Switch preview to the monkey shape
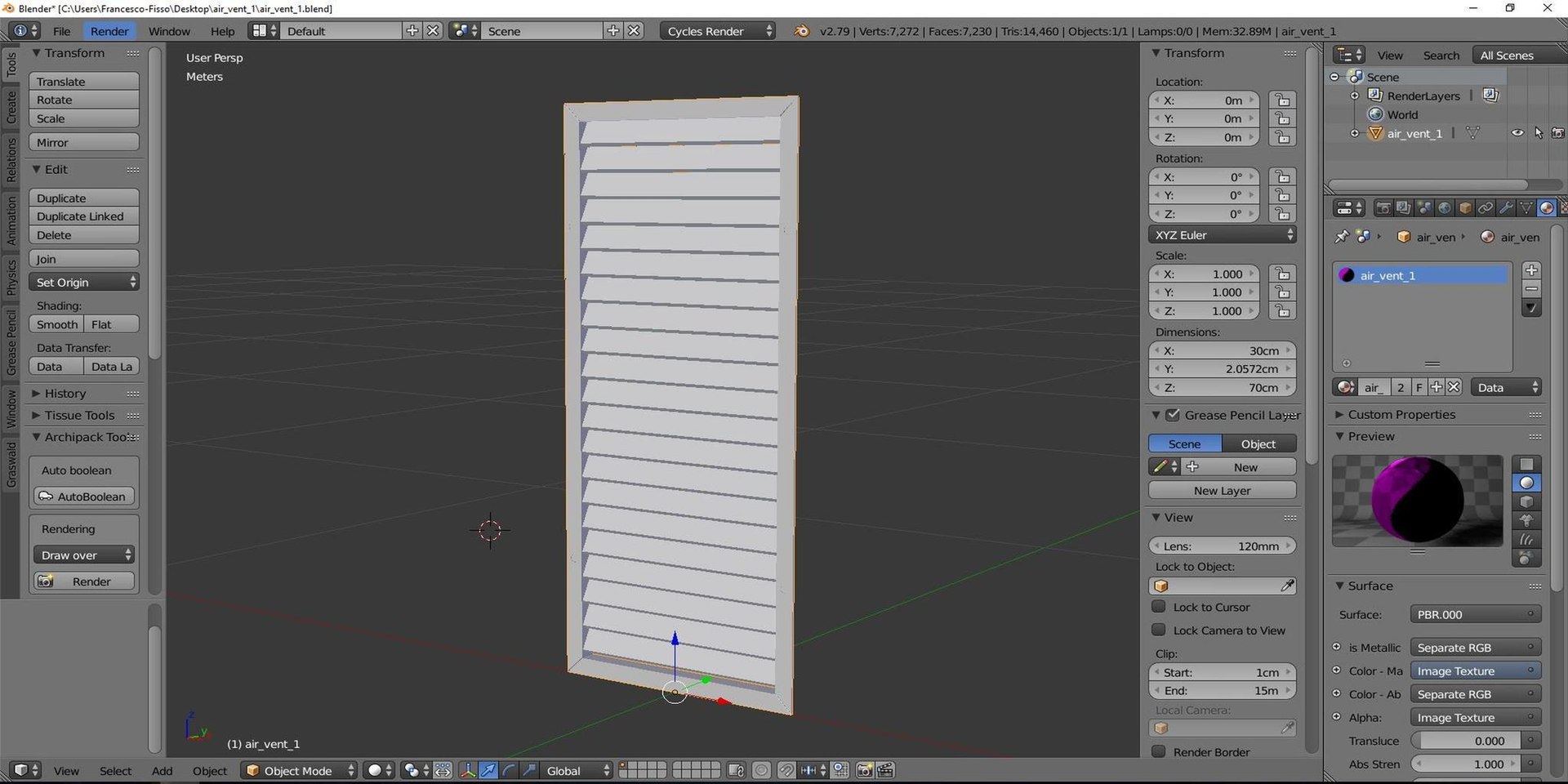Screen dimensions: 1568x784 (x=1526, y=521)
